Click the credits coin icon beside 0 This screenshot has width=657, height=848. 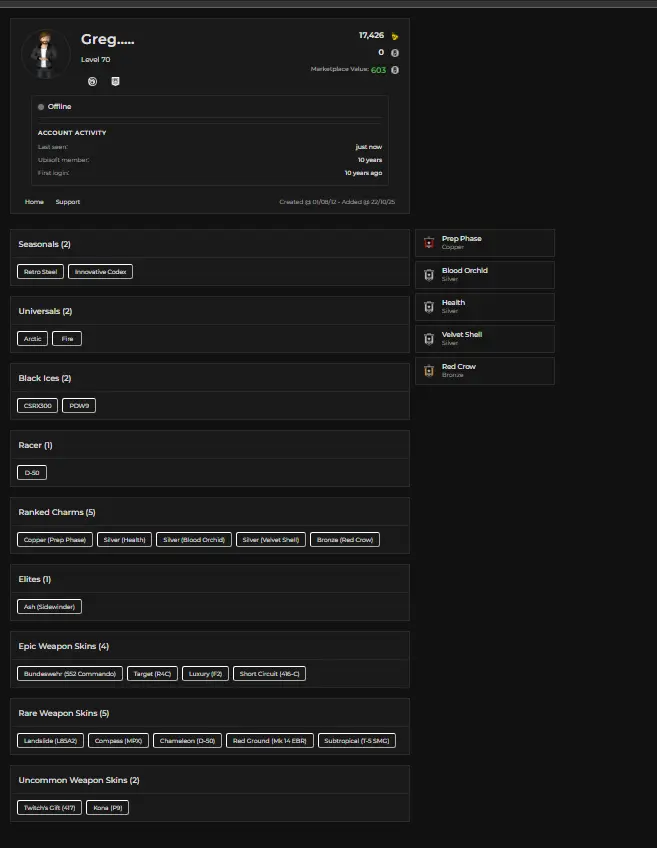click(395, 53)
